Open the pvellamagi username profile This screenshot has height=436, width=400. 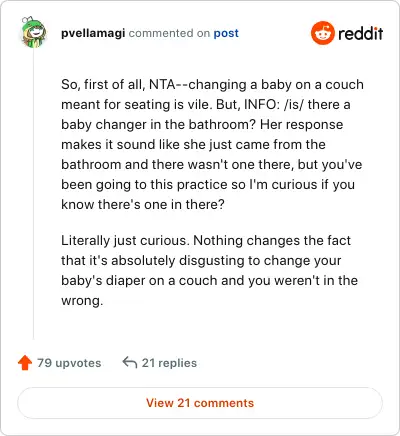click(x=93, y=33)
